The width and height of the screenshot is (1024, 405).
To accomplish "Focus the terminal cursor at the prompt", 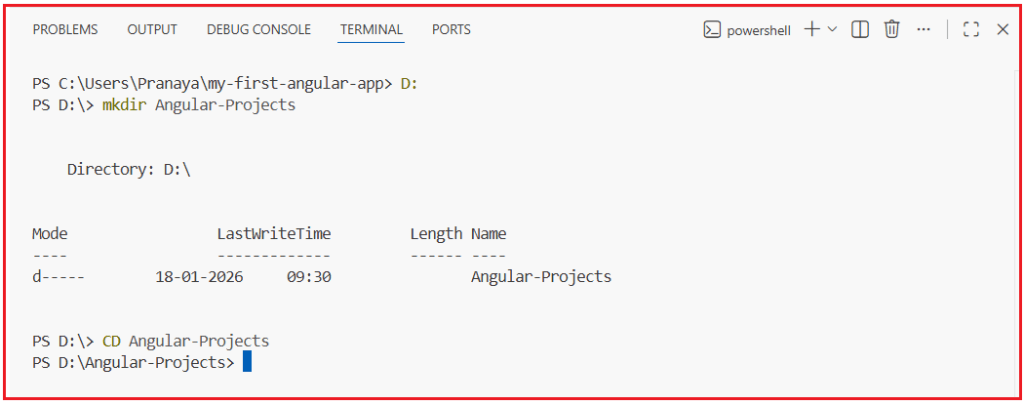I will pyautogui.click(x=247, y=362).
